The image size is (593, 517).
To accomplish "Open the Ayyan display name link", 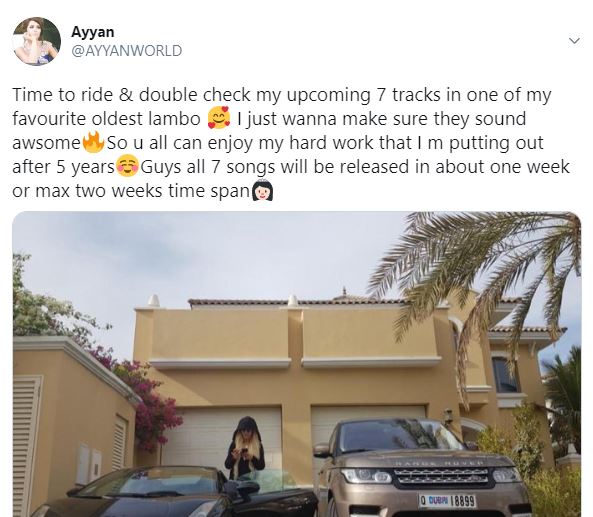I will point(93,32).
